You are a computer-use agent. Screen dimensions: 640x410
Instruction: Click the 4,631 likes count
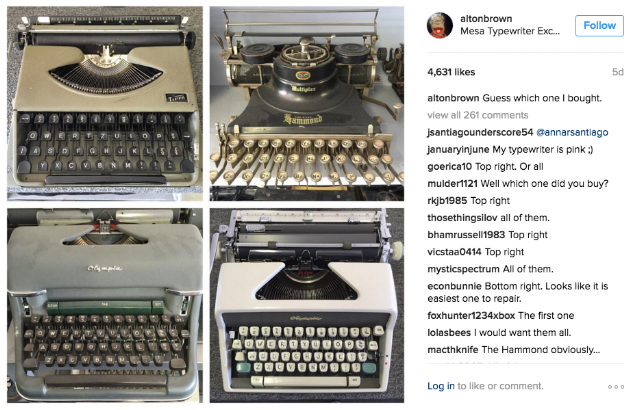[x=451, y=73]
